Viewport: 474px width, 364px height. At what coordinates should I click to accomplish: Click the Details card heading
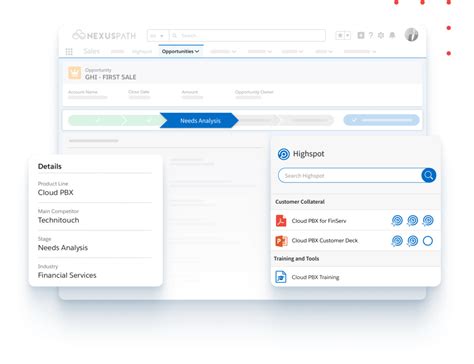(x=50, y=166)
